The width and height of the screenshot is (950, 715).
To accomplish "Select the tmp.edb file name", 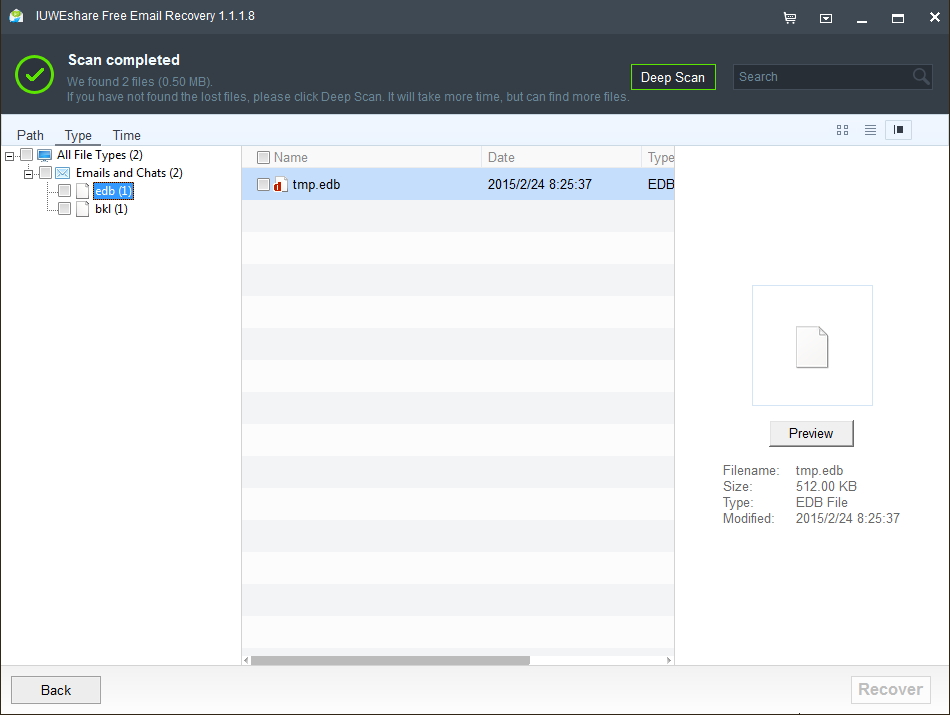I will point(316,184).
